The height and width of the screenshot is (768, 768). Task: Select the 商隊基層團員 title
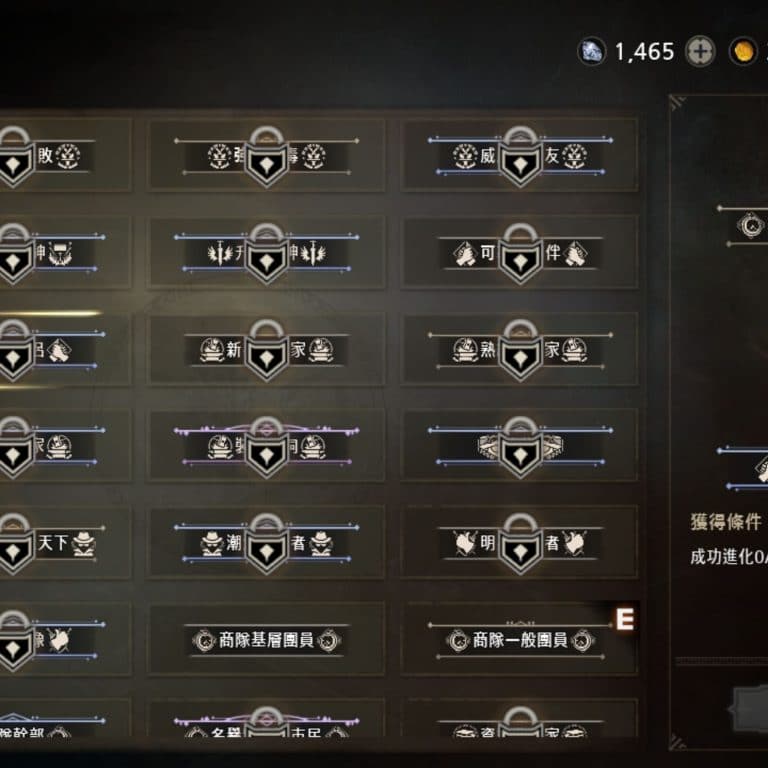266,640
